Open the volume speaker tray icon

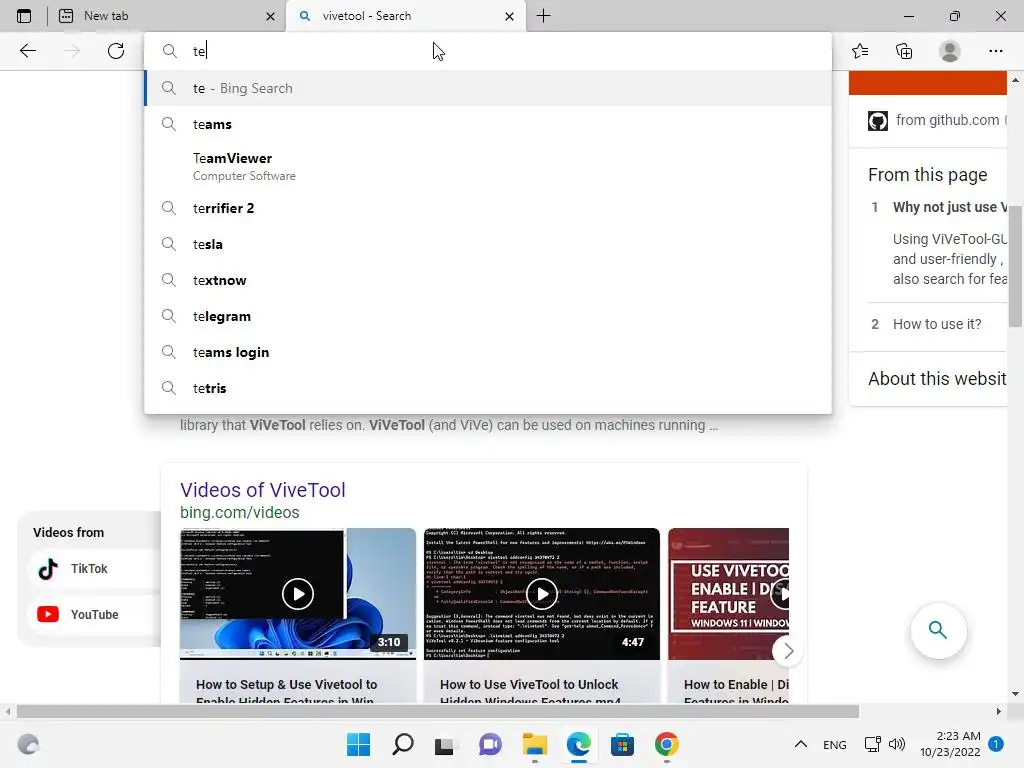897,744
